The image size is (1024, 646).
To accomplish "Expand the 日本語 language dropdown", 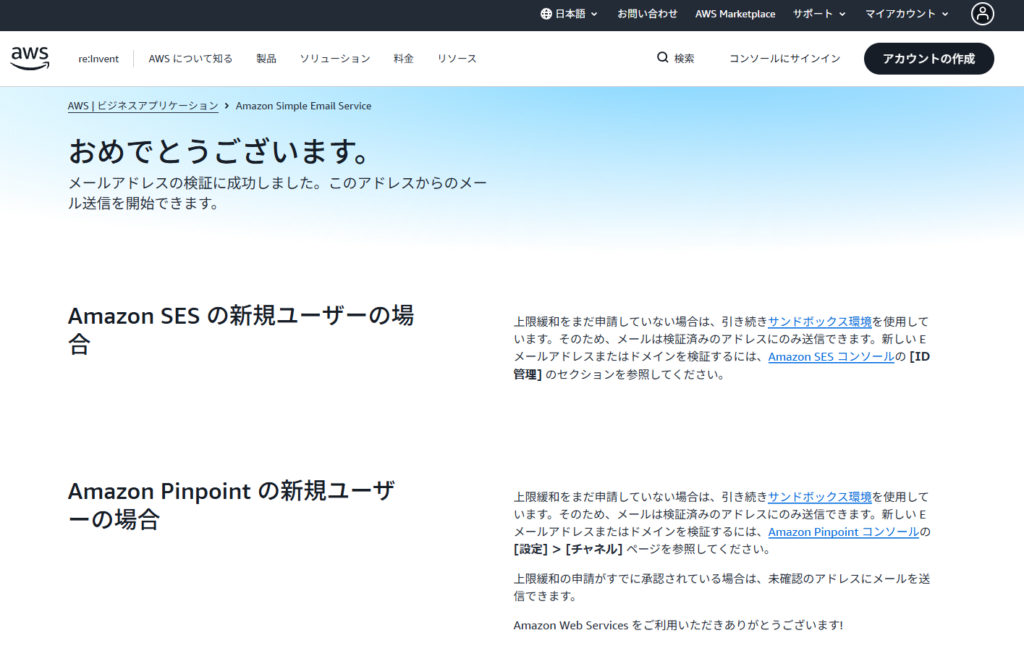I will click(569, 14).
